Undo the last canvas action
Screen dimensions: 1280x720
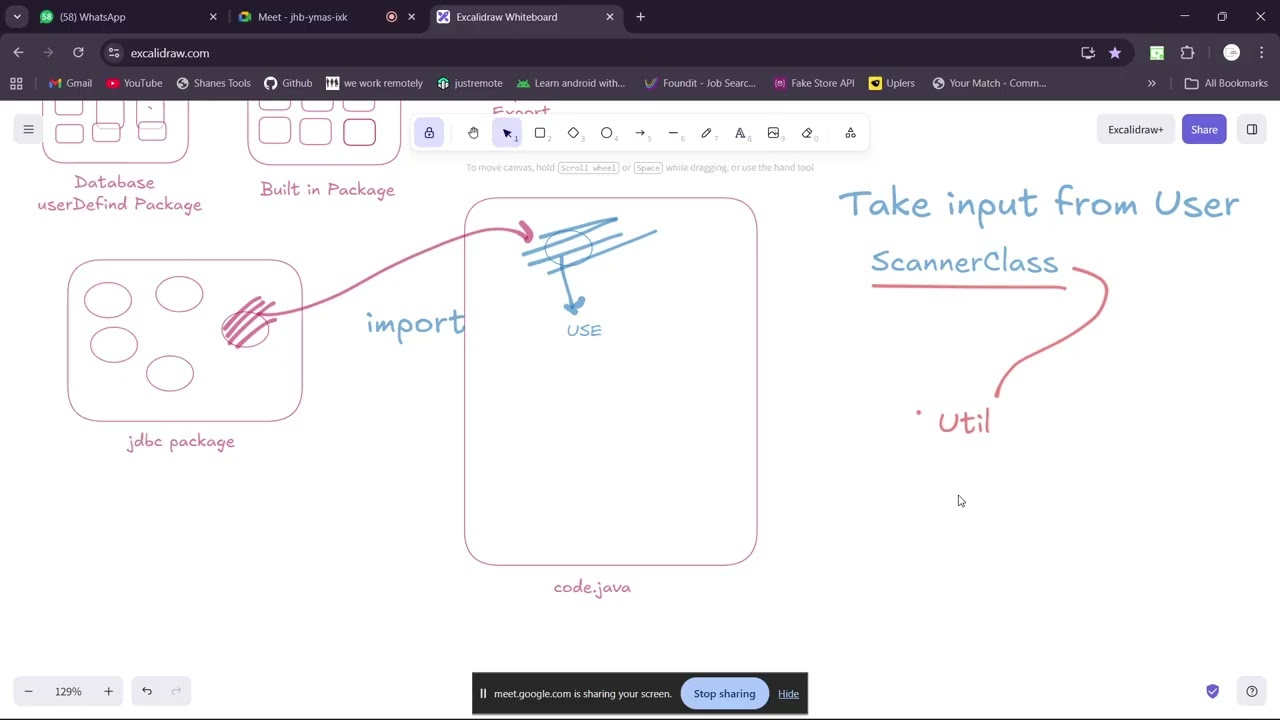(146, 691)
